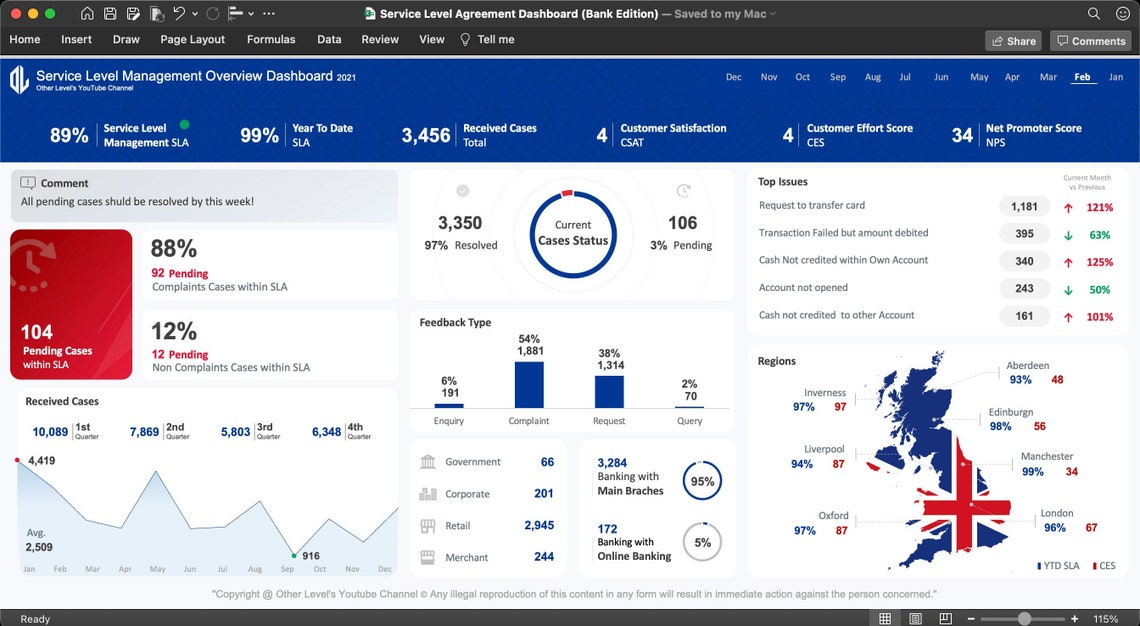The width and height of the screenshot is (1140, 626).
Task: Switch to the Formulas ribbon tab
Action: coord(271,39)
